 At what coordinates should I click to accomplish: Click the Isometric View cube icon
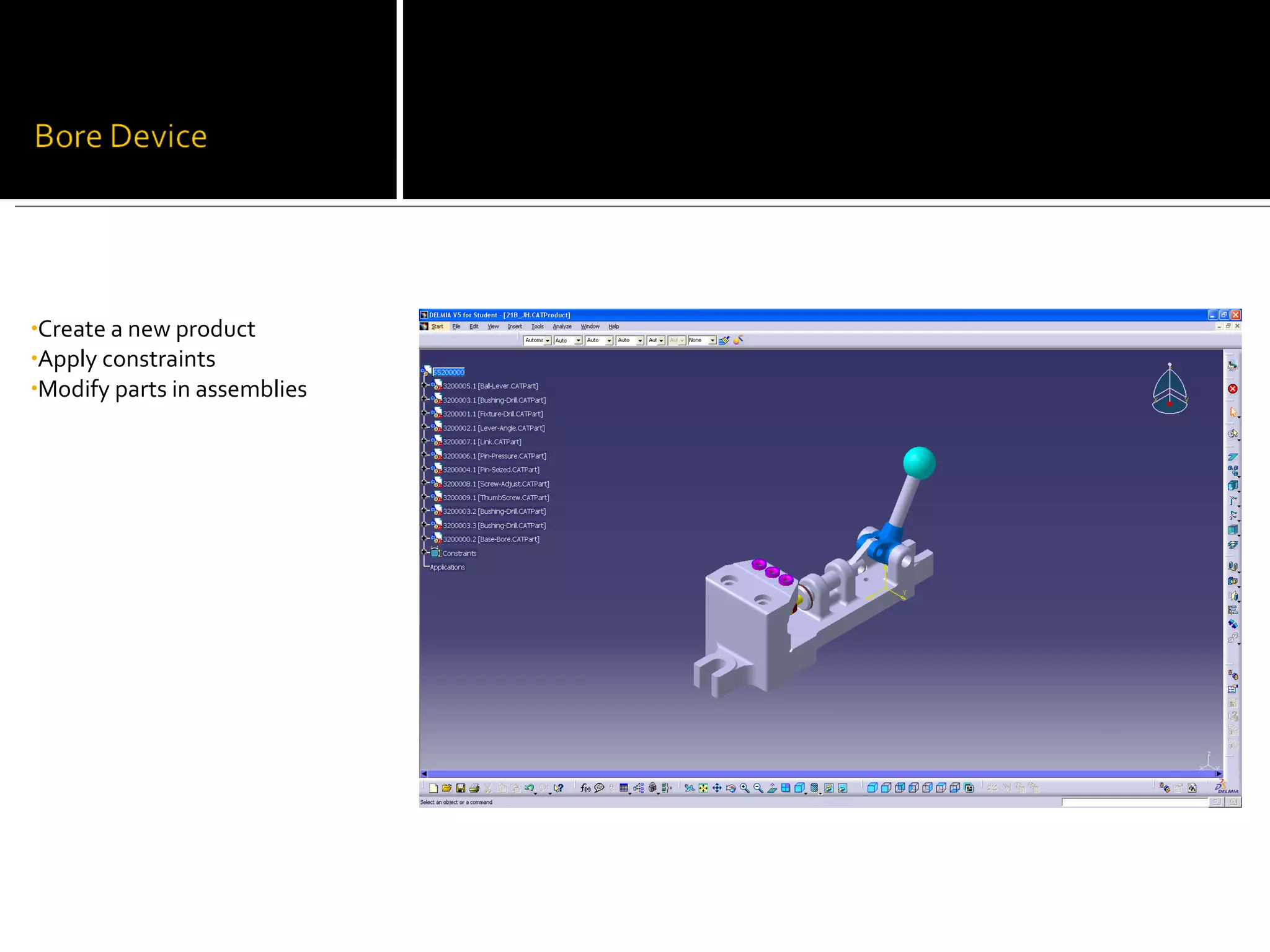click(x=799, y=788)
